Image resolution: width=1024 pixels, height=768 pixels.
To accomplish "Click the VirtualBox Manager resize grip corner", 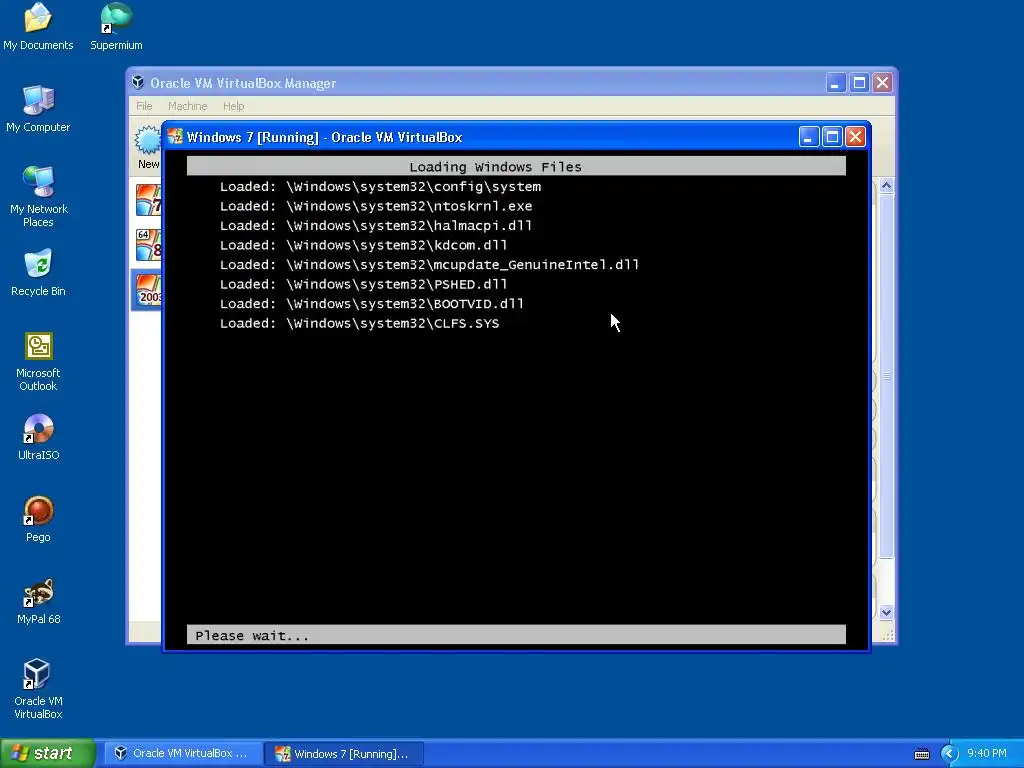I will pyautogui.click(x=888, y=635).
